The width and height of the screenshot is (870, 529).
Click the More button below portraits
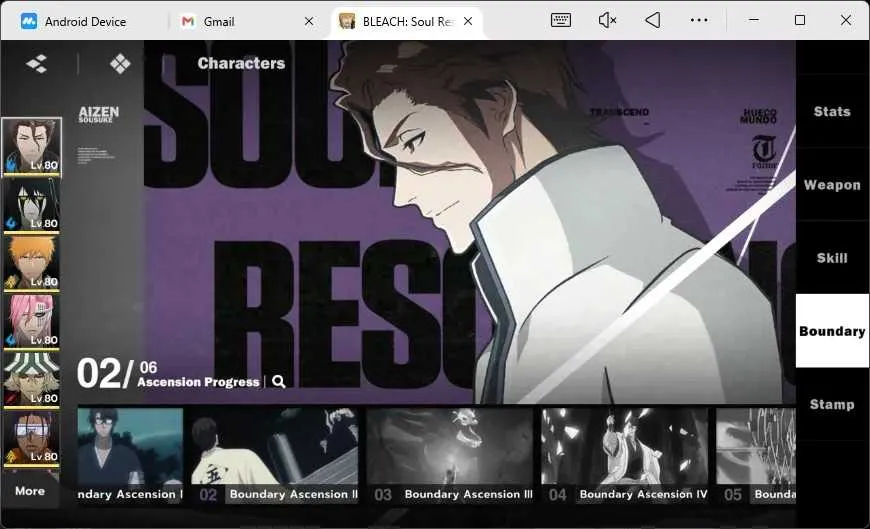(30, 491)
